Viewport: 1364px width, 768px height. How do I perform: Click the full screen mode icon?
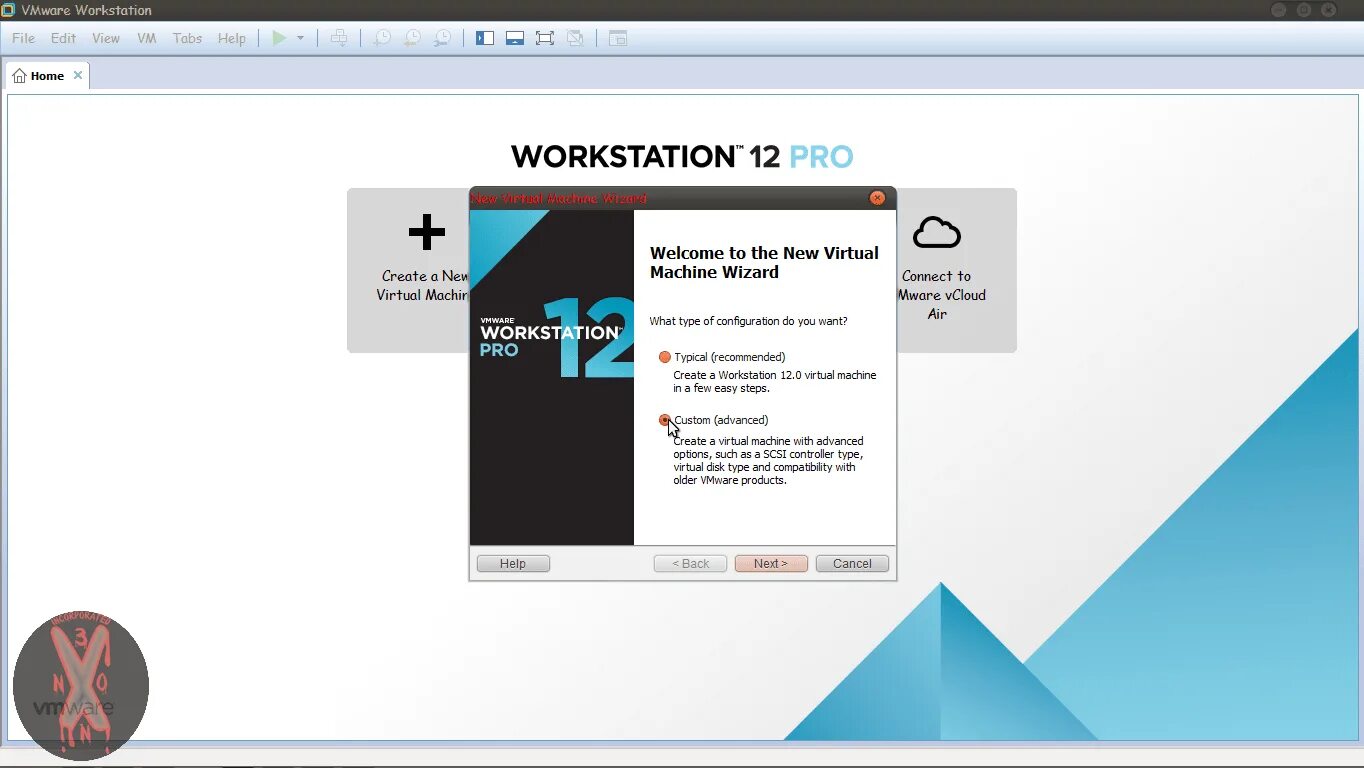[545, 38]
